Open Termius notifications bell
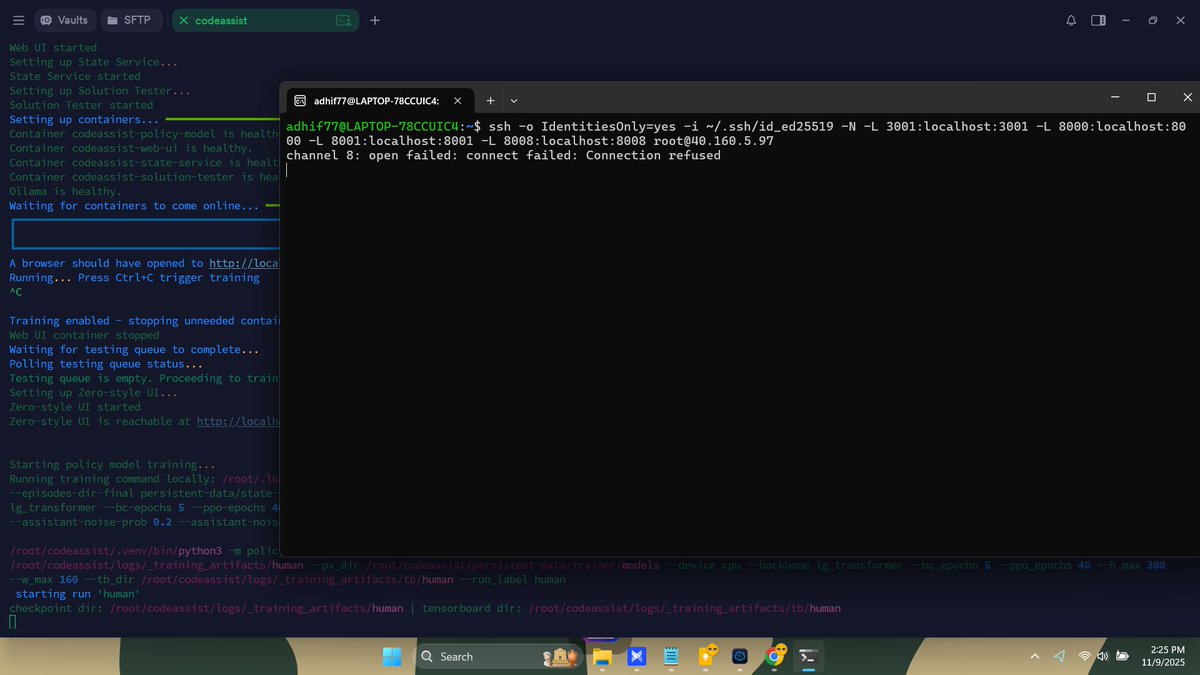This screenshot has height=675, width=1200. click(x=1071, y=20)
